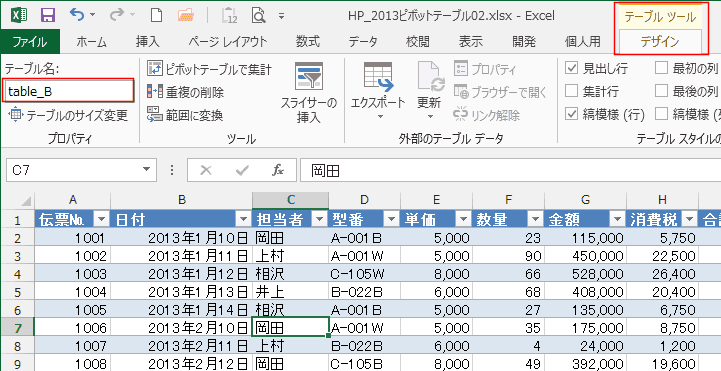721x371 pixels.
Task: Open filter dropdown for 伝票No. column
Action: coord(102,220)
